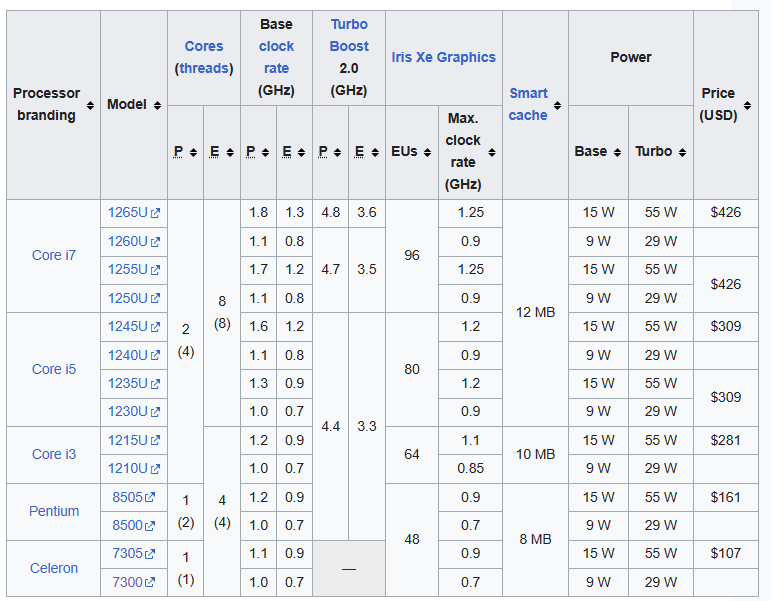Image resolution: width=771 pixels, height=601 pixels.
Task: Sort by Cores P column arrows
Action: (x=193, y=152)
